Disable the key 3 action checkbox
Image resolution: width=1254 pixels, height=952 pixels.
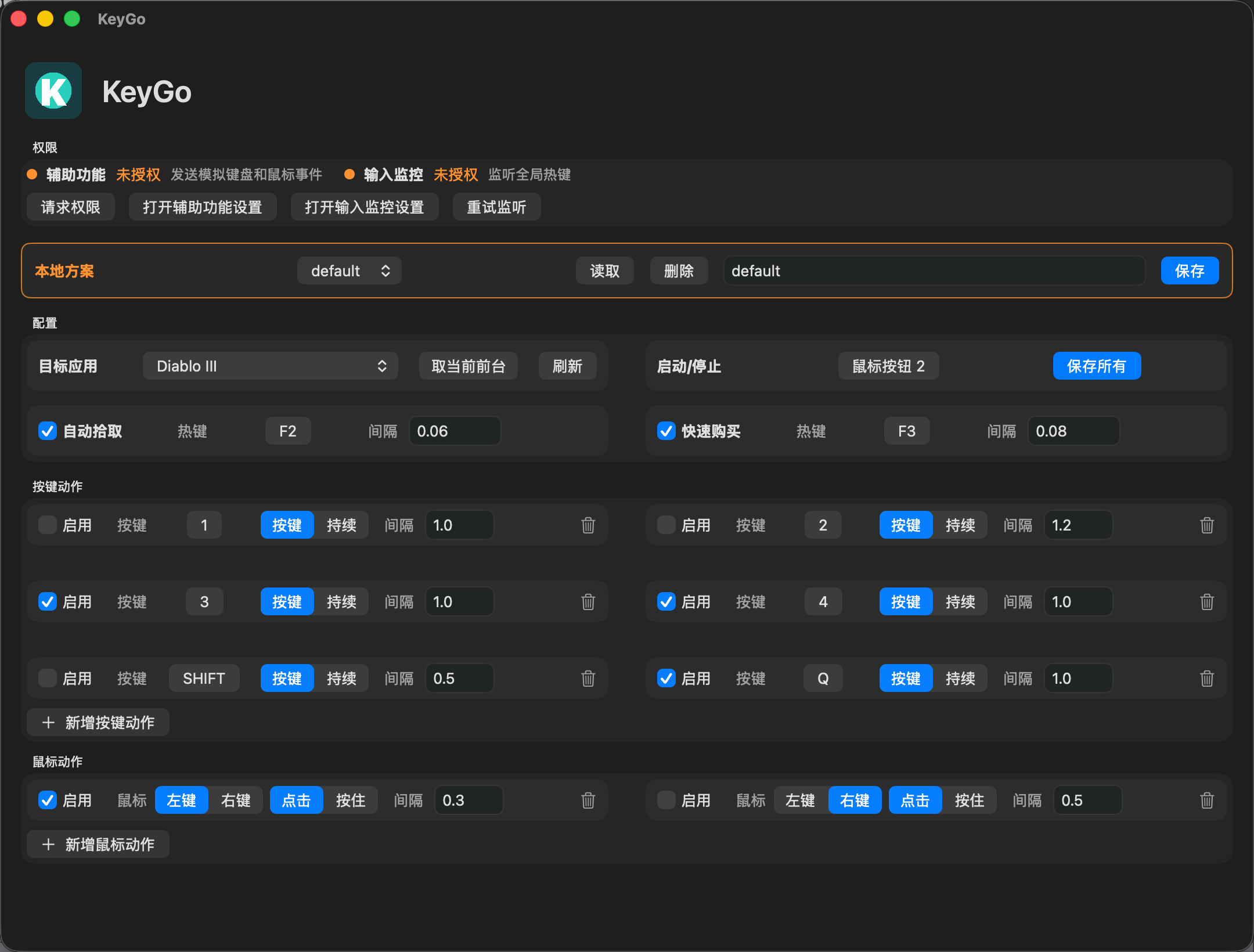tap(48, 602)
